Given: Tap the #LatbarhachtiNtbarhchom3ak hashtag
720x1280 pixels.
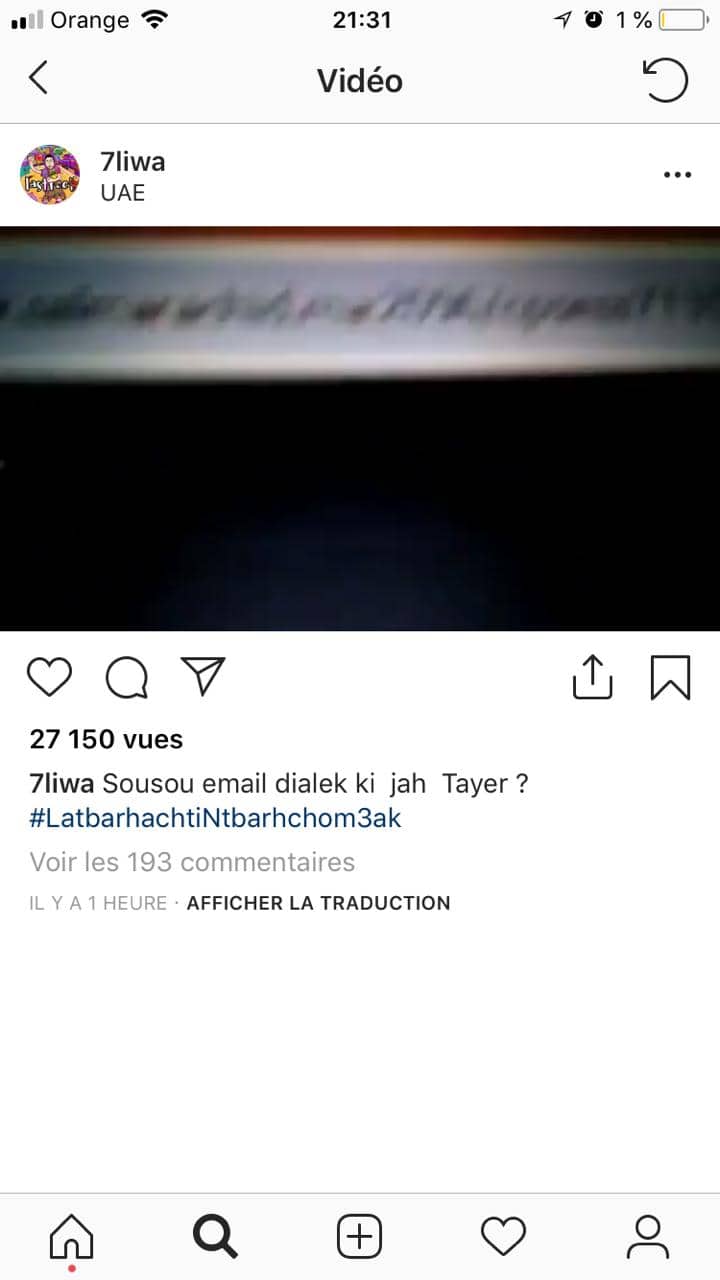Looking at the screenshot, I should point(215,818).
